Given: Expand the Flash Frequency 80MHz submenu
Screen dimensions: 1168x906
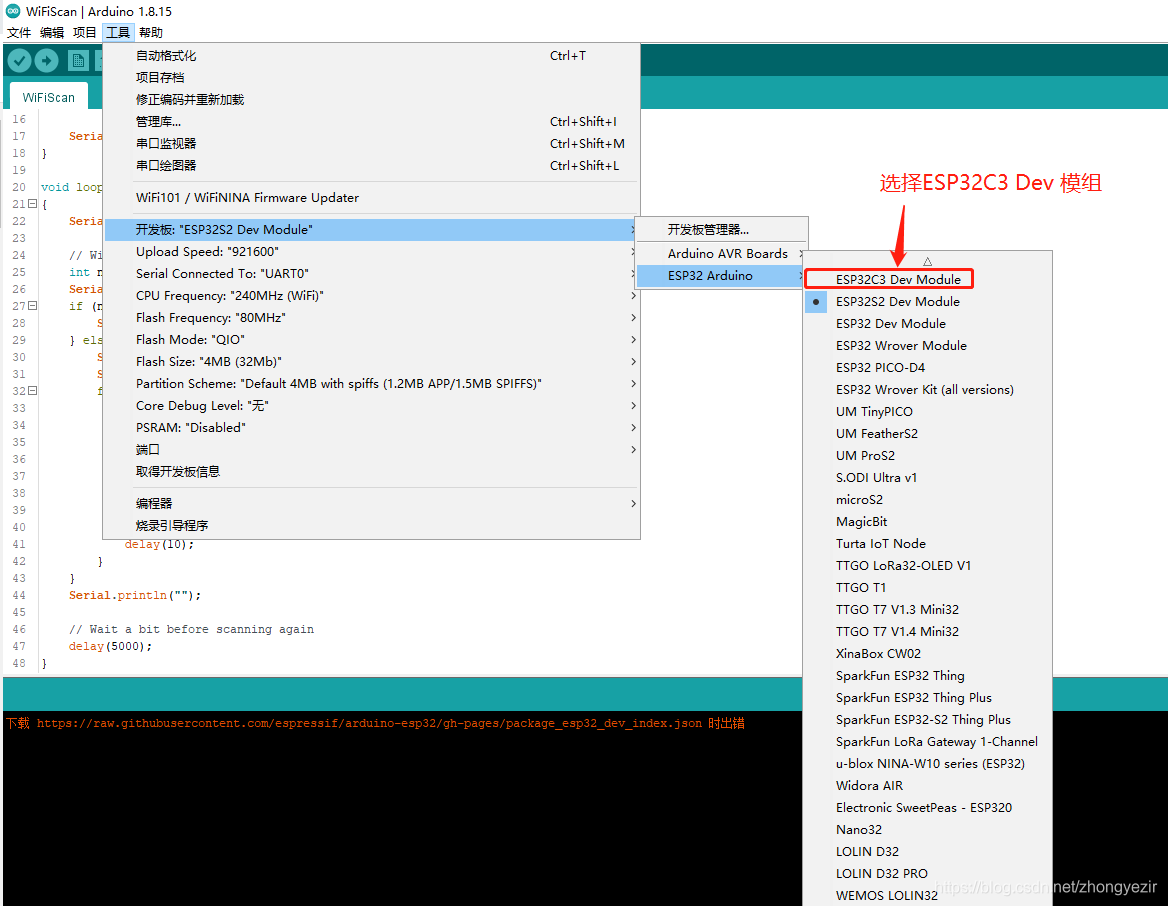Looking at the screenshot, I should [372, 317].
